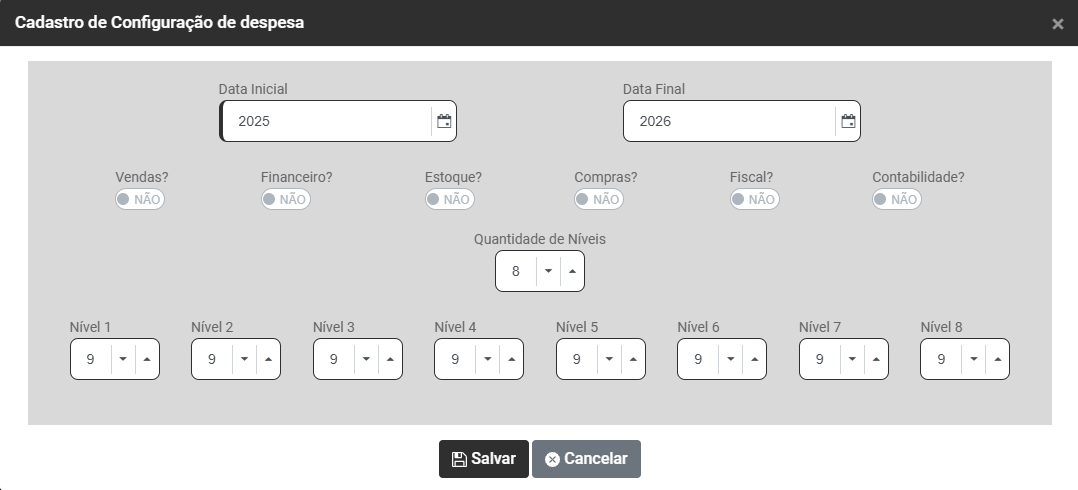The image size is (1078, 490).
Task: Decrease the Nível 2 value
Action: 244,359
